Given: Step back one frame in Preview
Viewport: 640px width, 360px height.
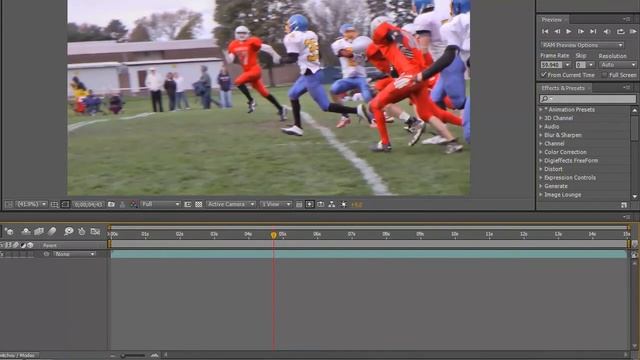Looking at the screenshot, I should click(x=557, y=31).
